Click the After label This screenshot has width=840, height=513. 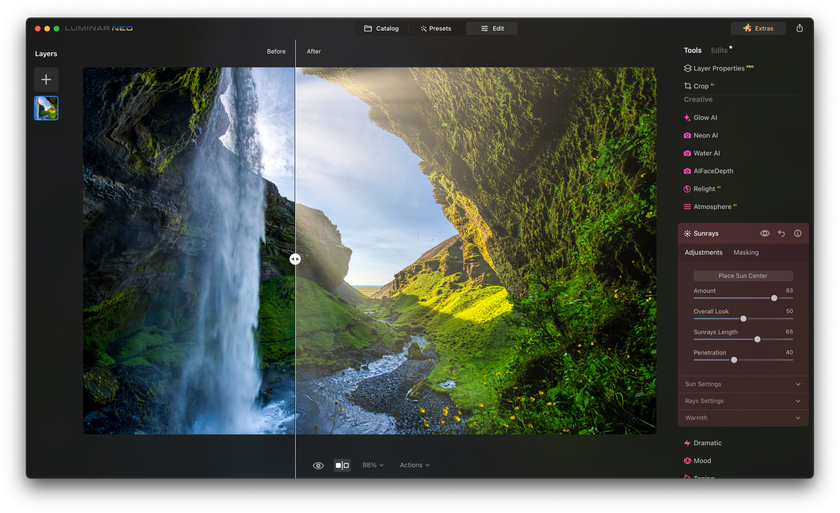(313, 51)
